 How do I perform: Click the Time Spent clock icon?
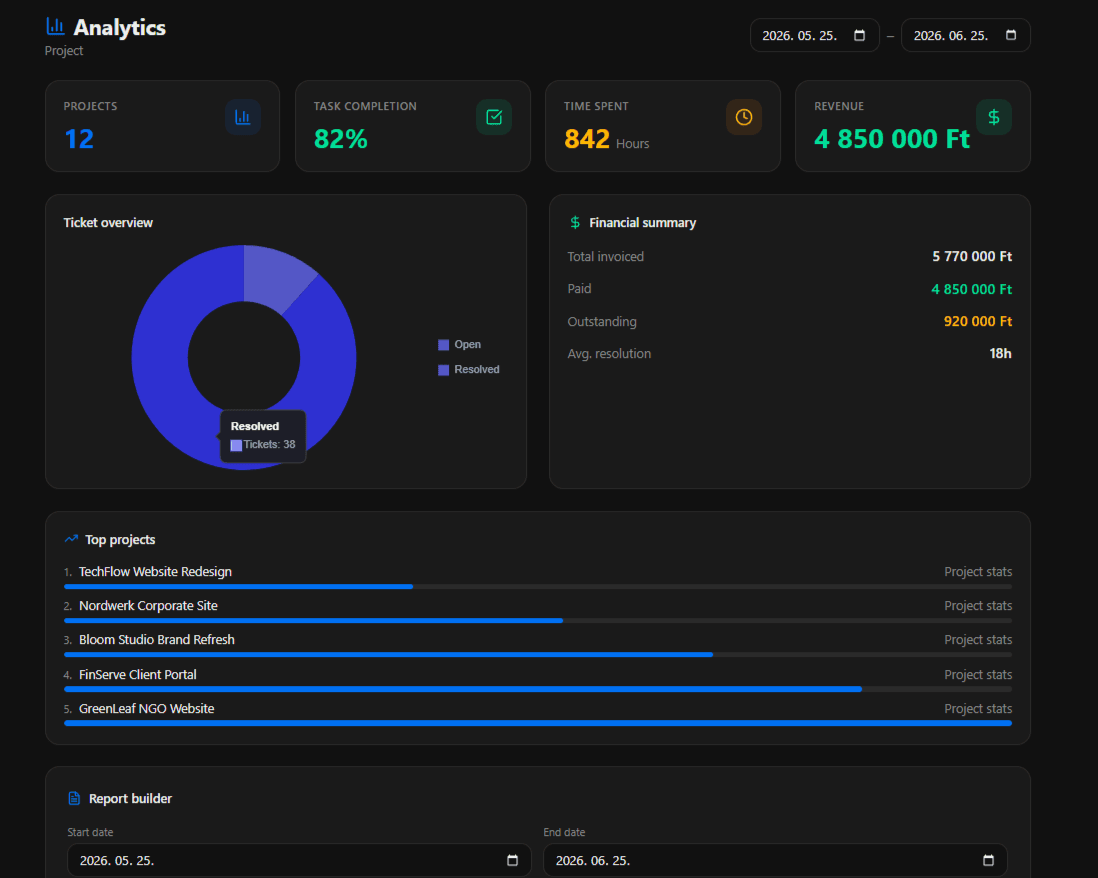pos(744,117)
